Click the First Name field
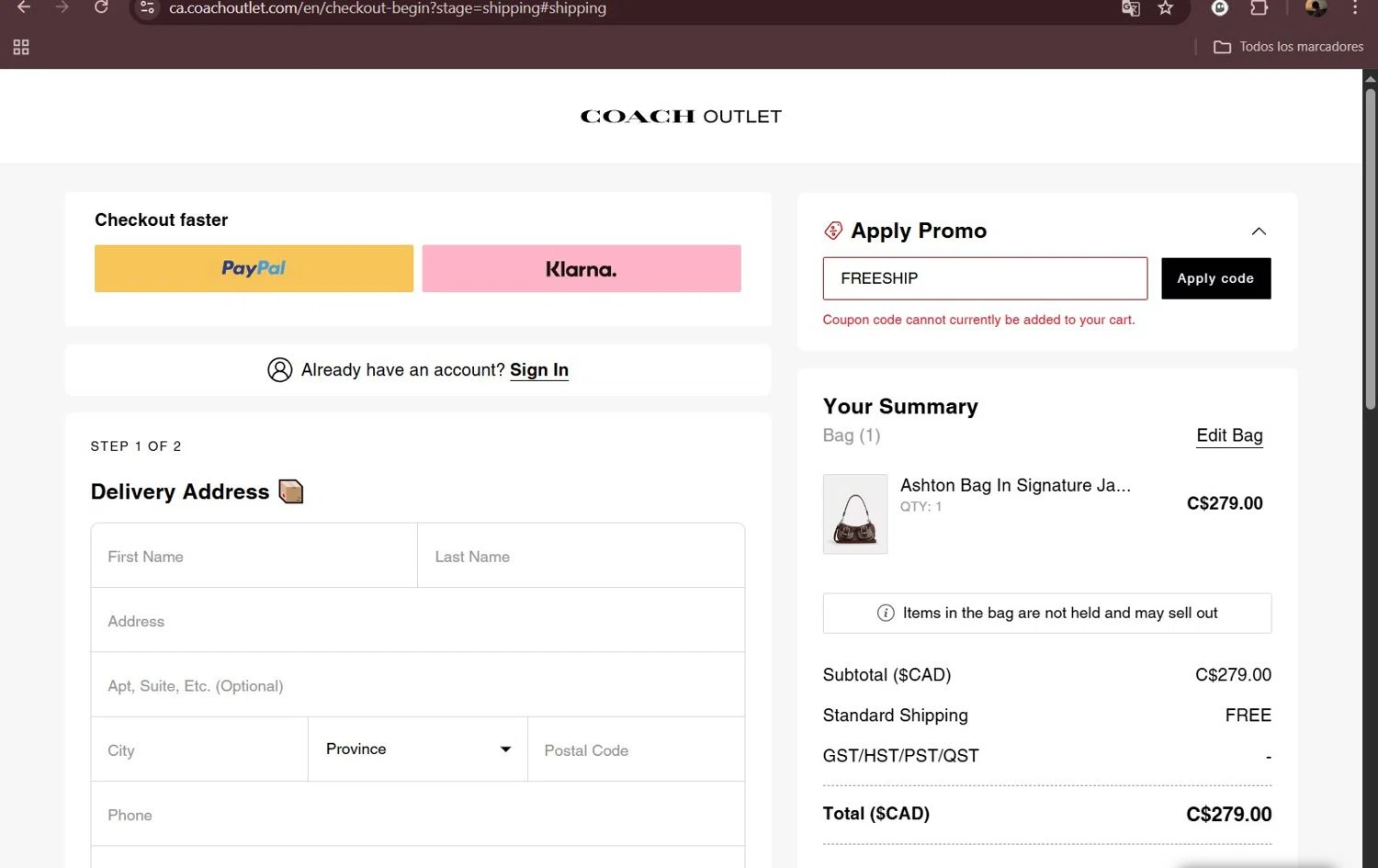Image resolution: width=1378 pixels, height=868 pixels. 254,556
